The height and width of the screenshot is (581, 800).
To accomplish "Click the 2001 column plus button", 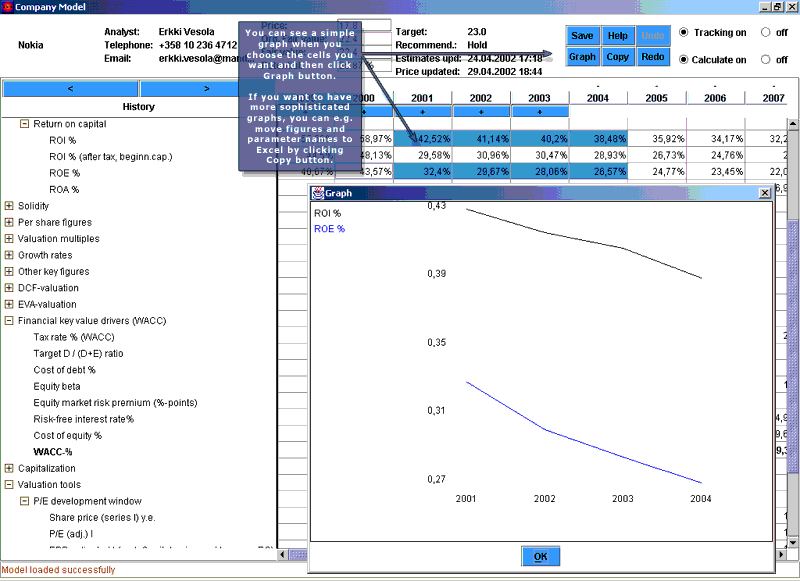I will [422, 111].
